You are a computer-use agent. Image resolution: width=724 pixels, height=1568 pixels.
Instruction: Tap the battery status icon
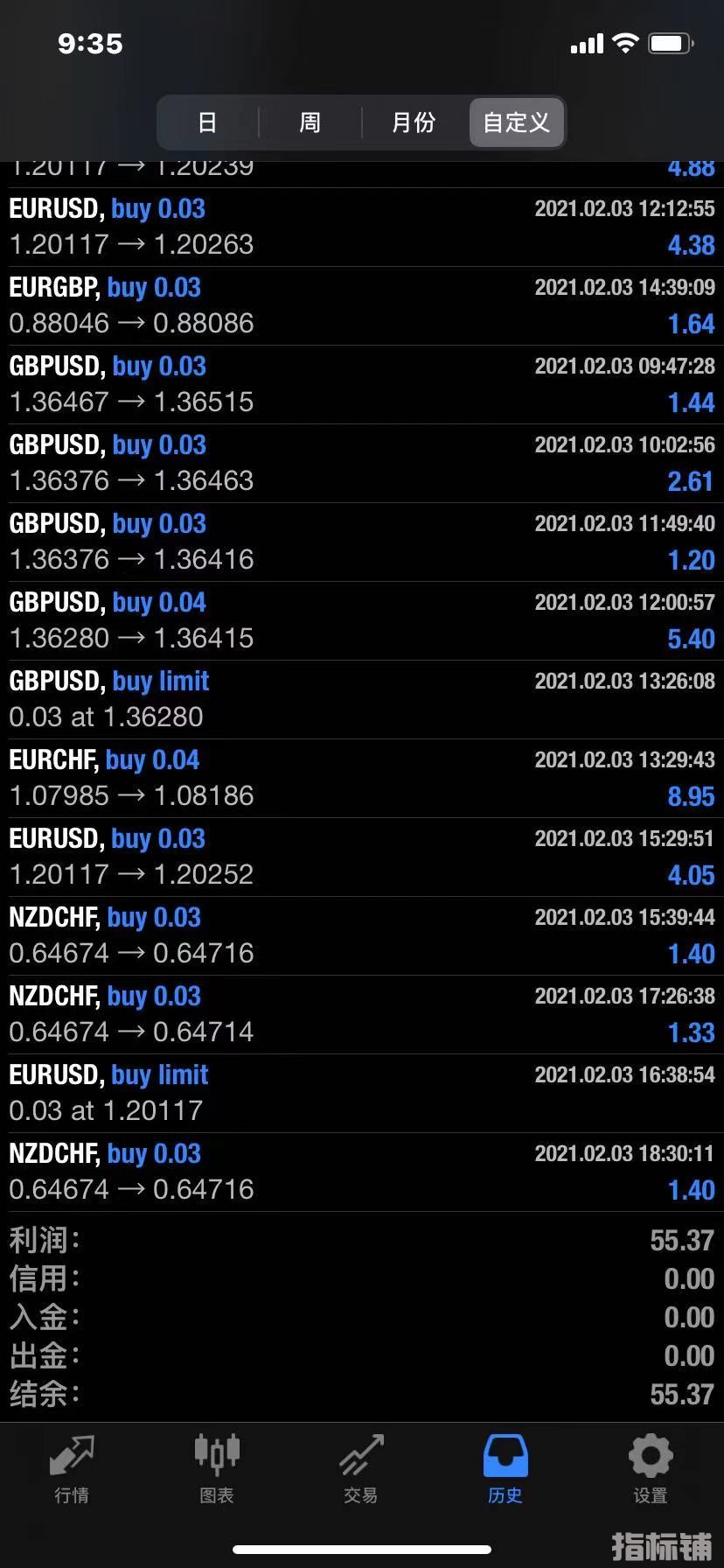[671, 43]
